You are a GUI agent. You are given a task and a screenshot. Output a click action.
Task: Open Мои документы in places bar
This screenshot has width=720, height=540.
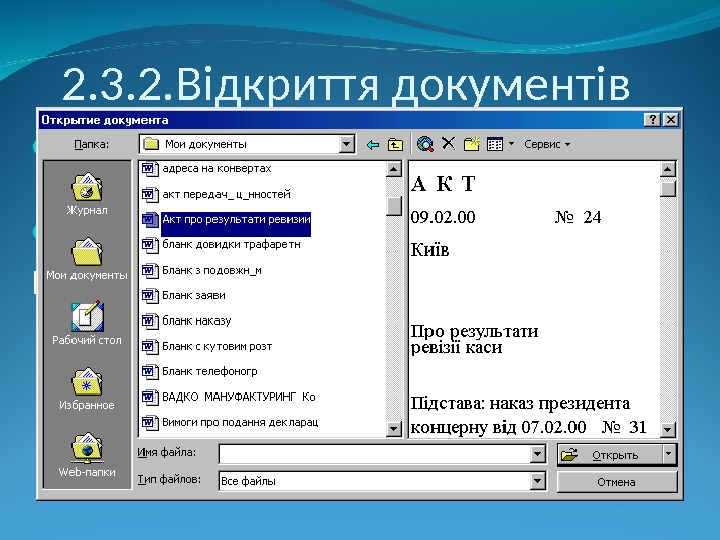click(87, 259)
